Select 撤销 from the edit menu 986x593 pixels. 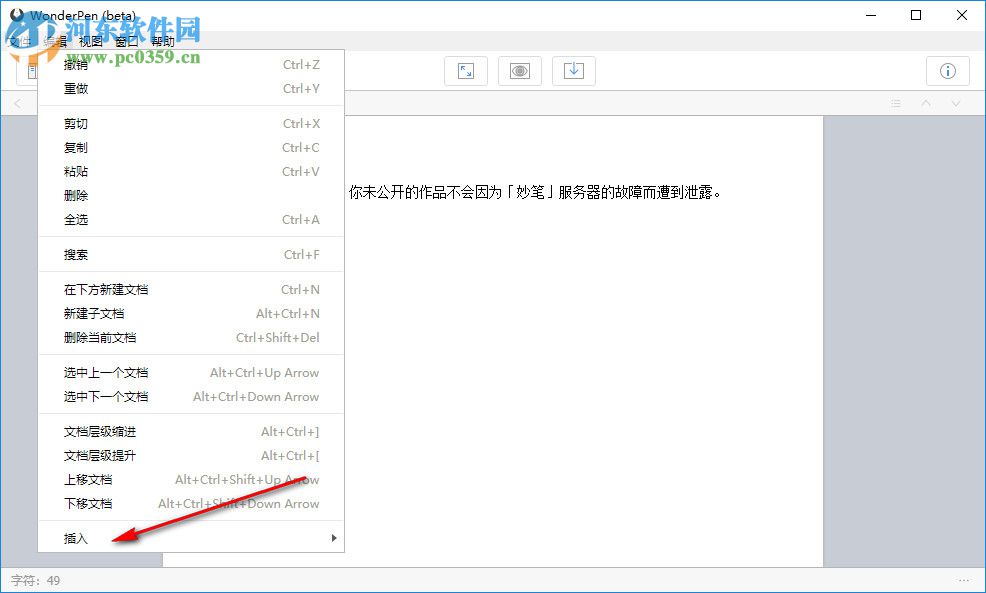coord(76,64)
